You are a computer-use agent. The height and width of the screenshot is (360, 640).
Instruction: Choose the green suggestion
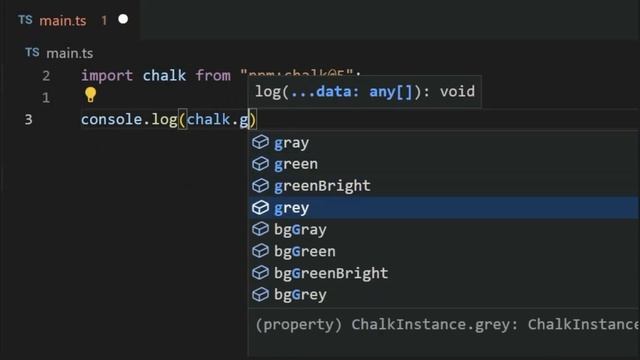click(x=443, y=164)
